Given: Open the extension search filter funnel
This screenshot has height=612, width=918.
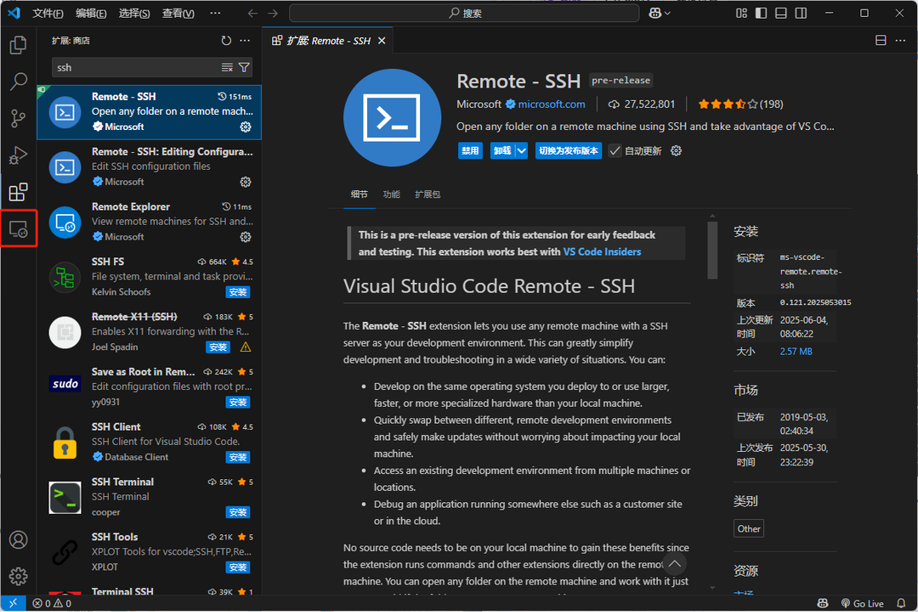Looking at the screenshot, I should [x=244, y=67].
